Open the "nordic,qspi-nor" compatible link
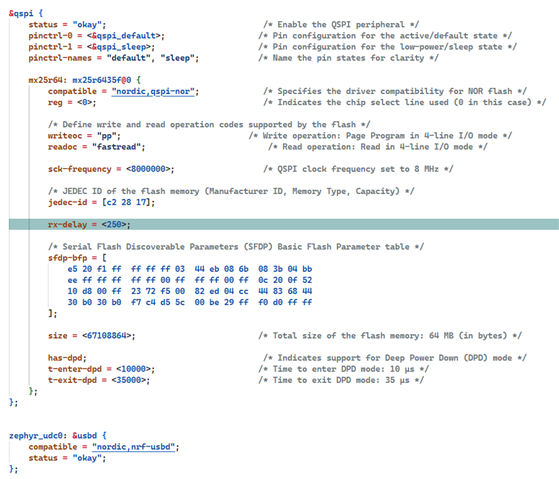Image resolution: width=559 pixels, height=479 pixels. tap(153, 91)
